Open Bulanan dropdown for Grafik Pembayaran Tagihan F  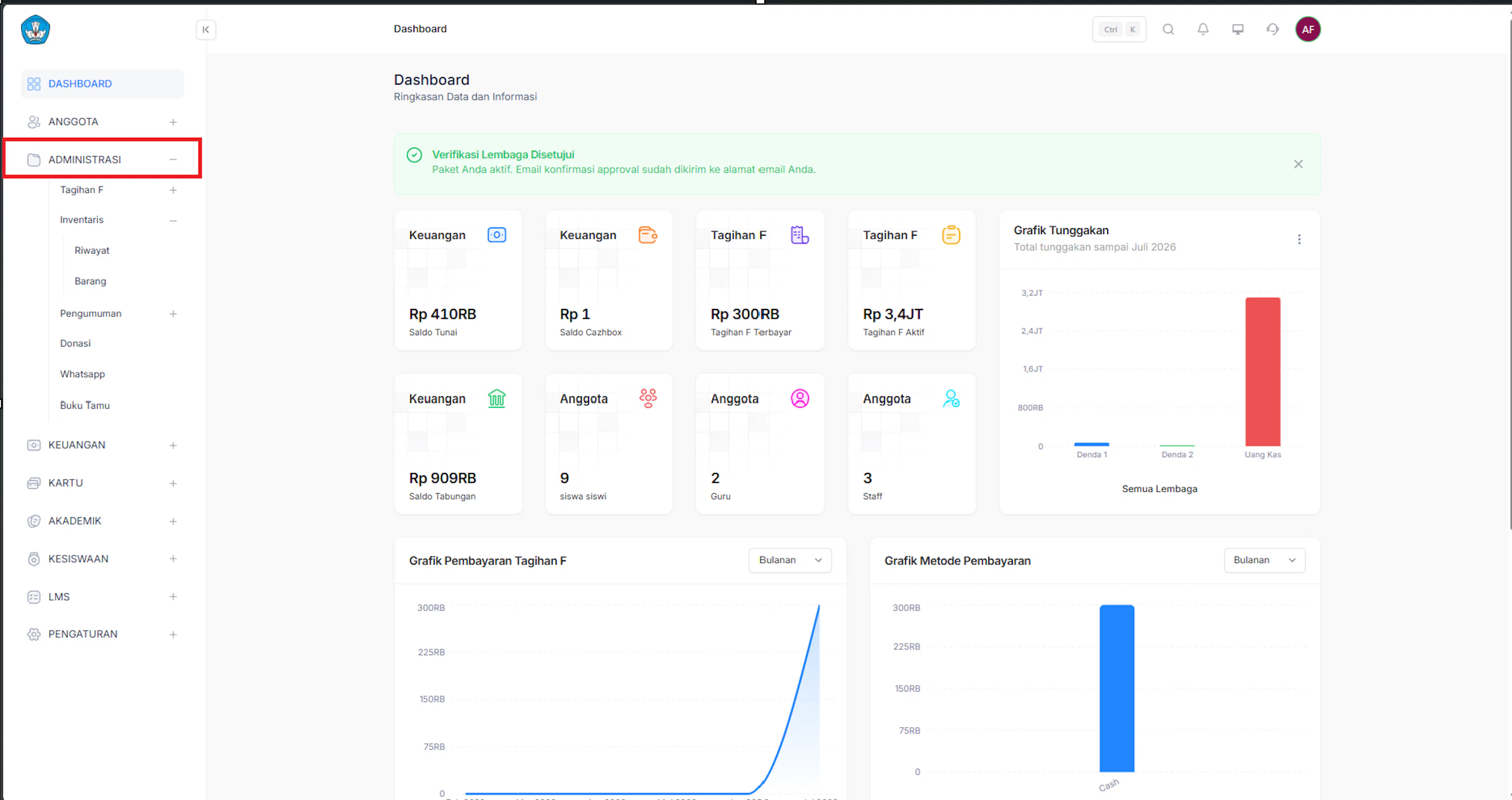(x=789, y=560)
